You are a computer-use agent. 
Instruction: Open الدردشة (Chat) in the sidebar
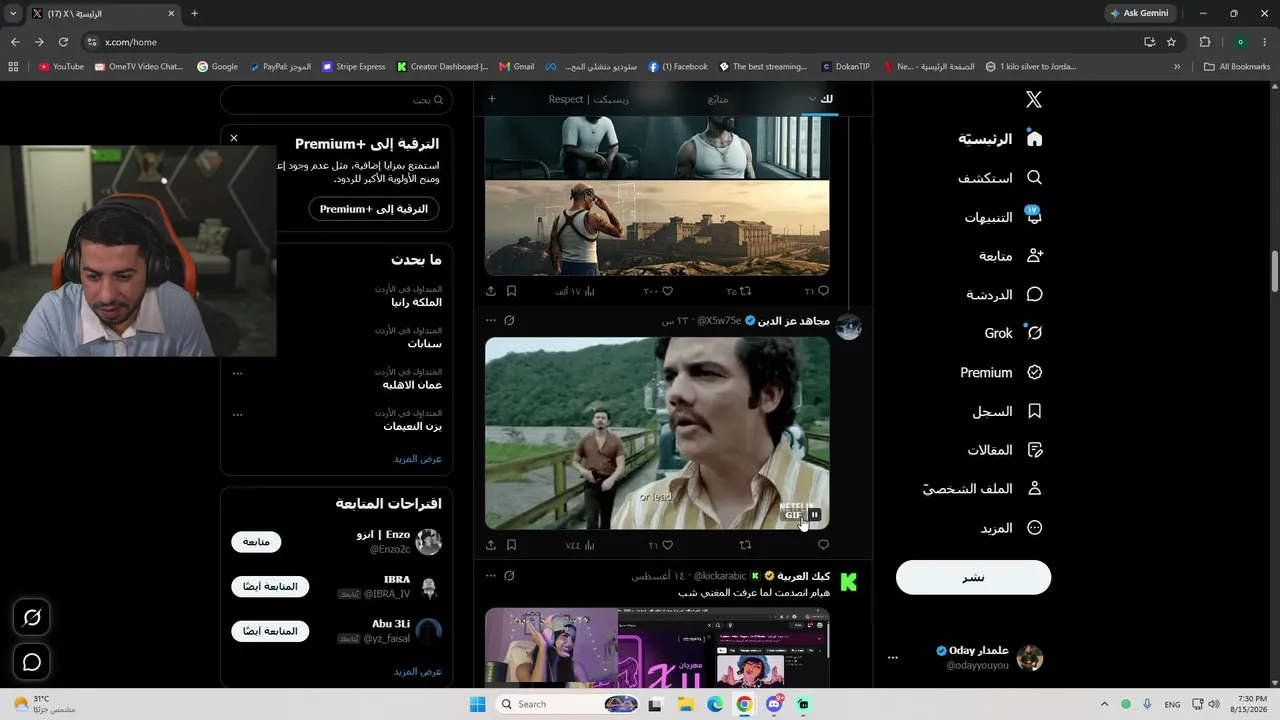pos(1004,295)
